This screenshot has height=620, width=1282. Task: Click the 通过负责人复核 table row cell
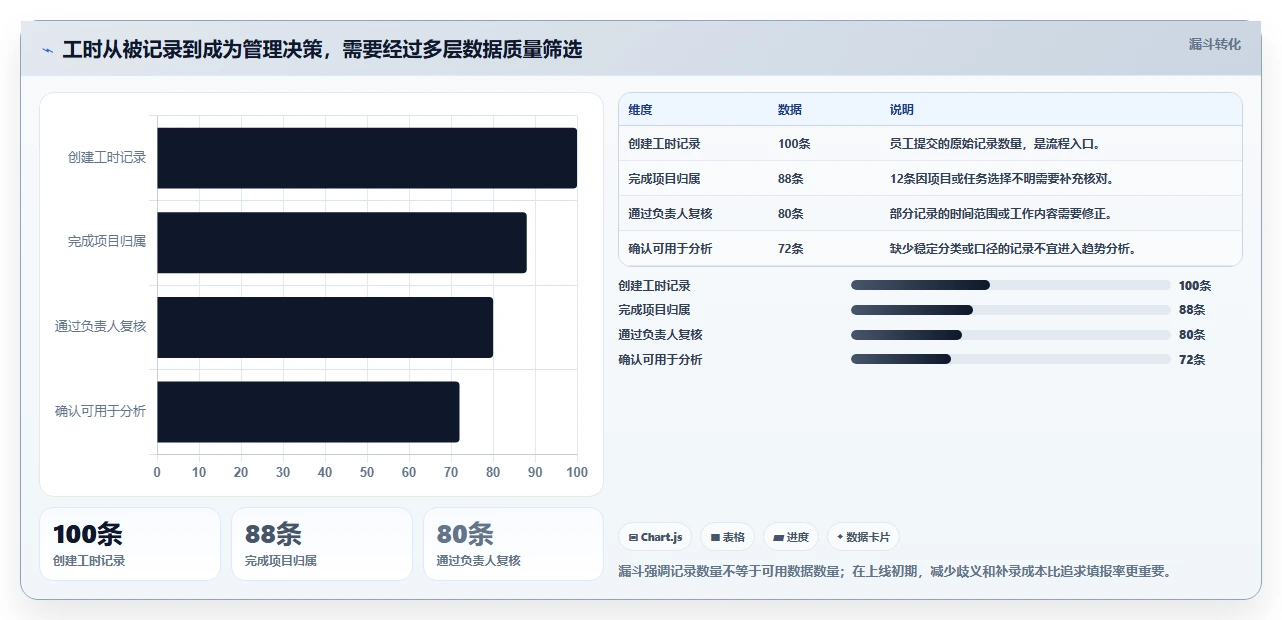[x=670, y=214]
